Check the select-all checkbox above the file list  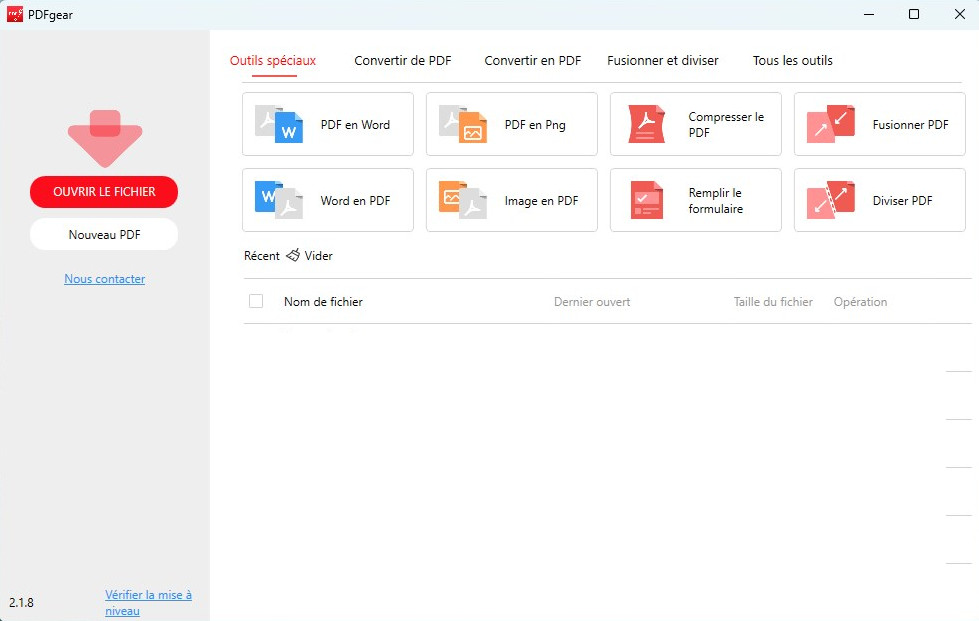pos(256,301)
